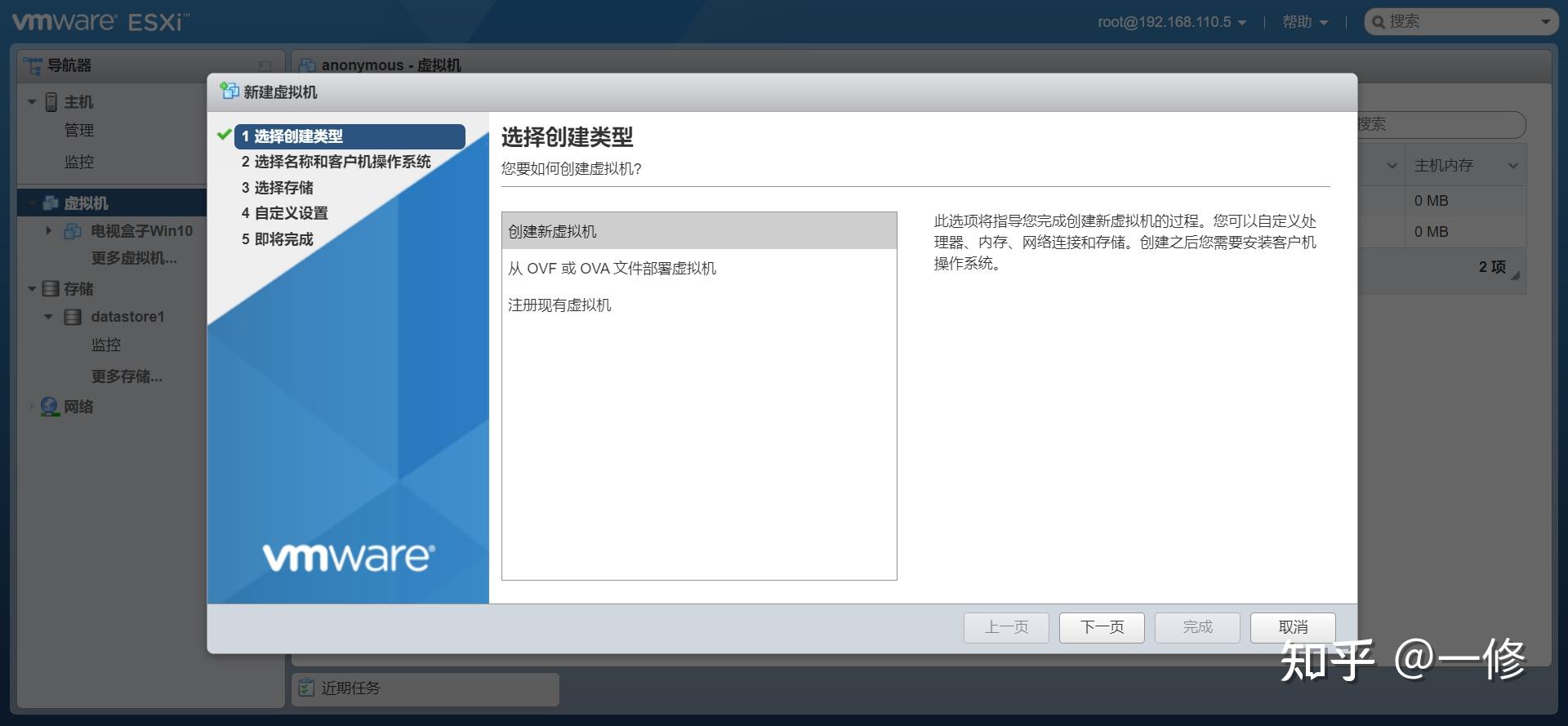Expand the 网络 tree node
This screenshot has height=726, width=1568.
point(32,406)
